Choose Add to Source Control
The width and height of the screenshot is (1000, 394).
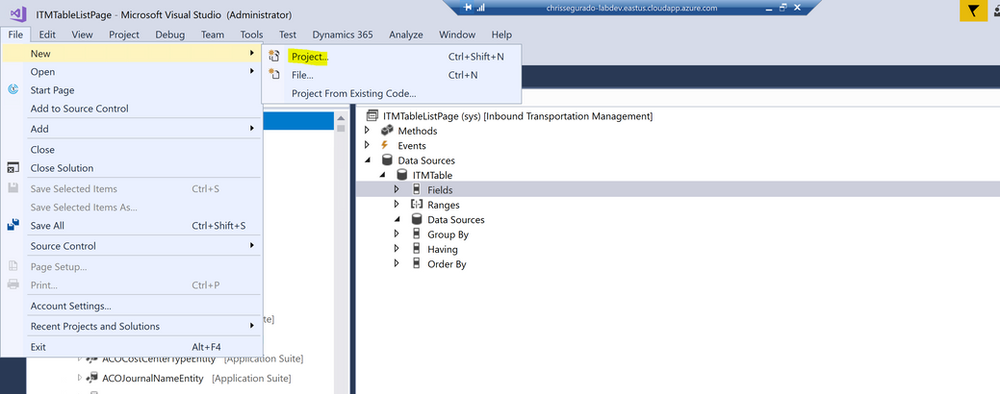click(131, 108)
